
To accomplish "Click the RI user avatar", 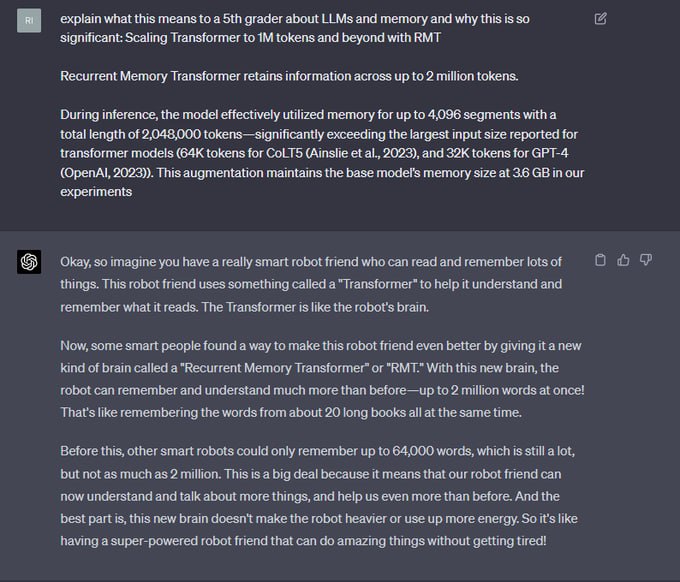I will click(29, 20).
